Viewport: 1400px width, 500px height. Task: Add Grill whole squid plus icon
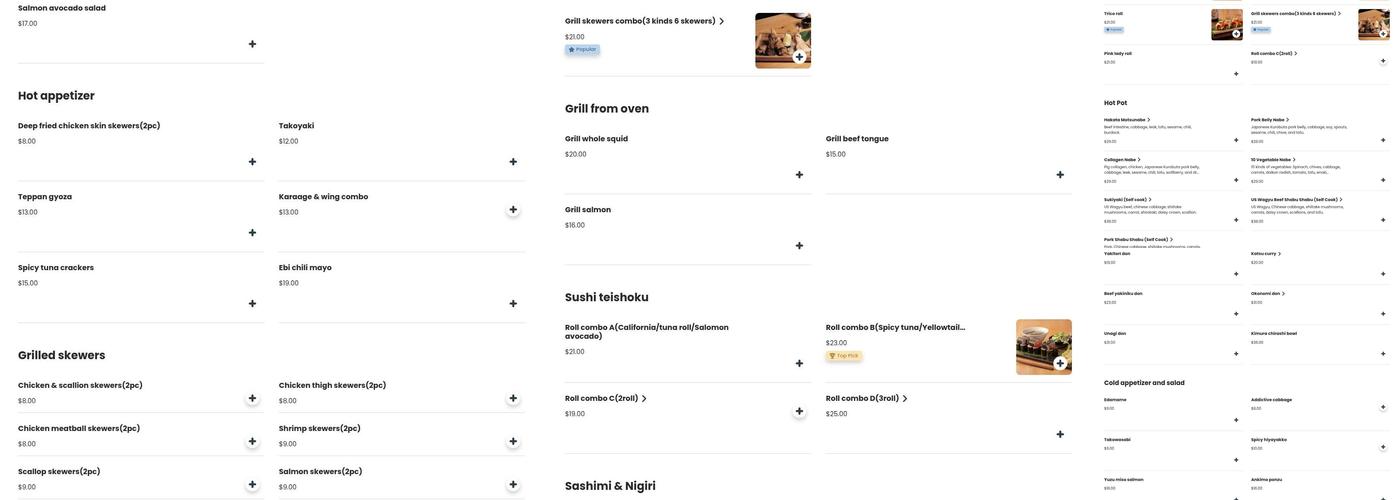coord(799,175)
